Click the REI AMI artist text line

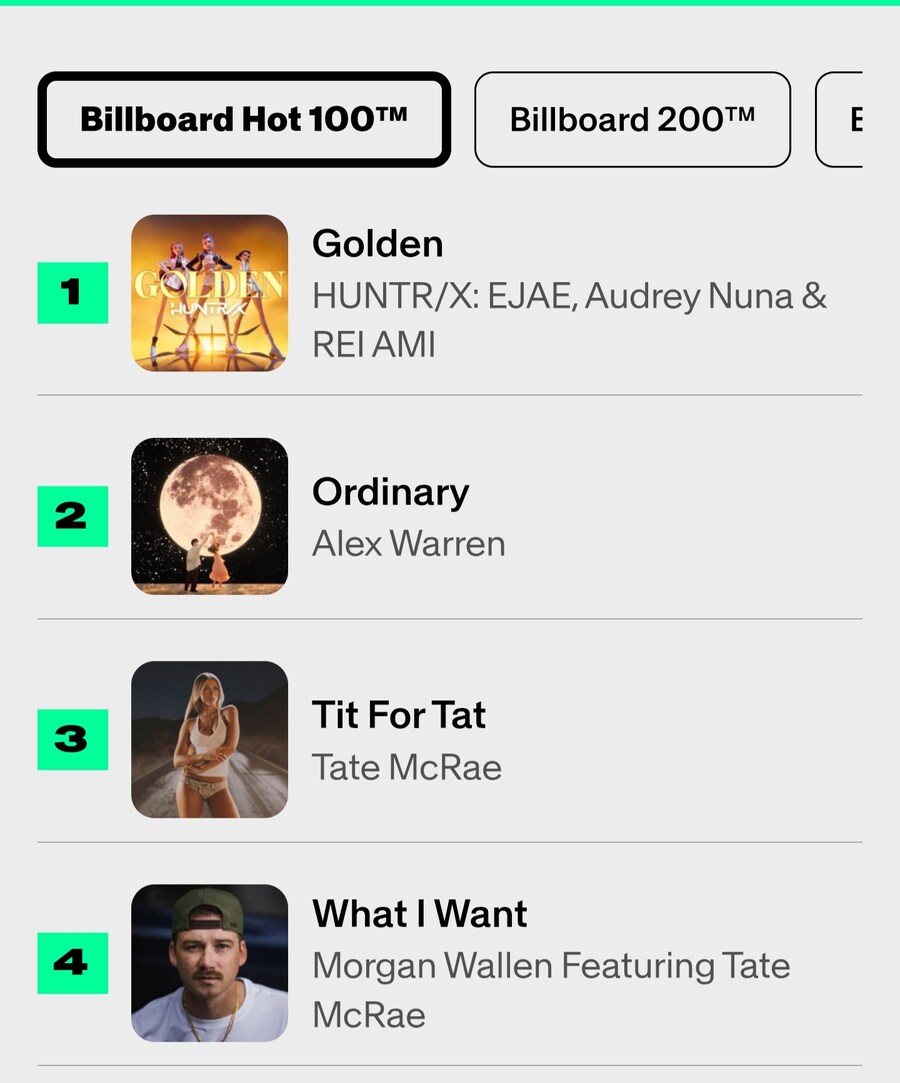click(373, 345)
